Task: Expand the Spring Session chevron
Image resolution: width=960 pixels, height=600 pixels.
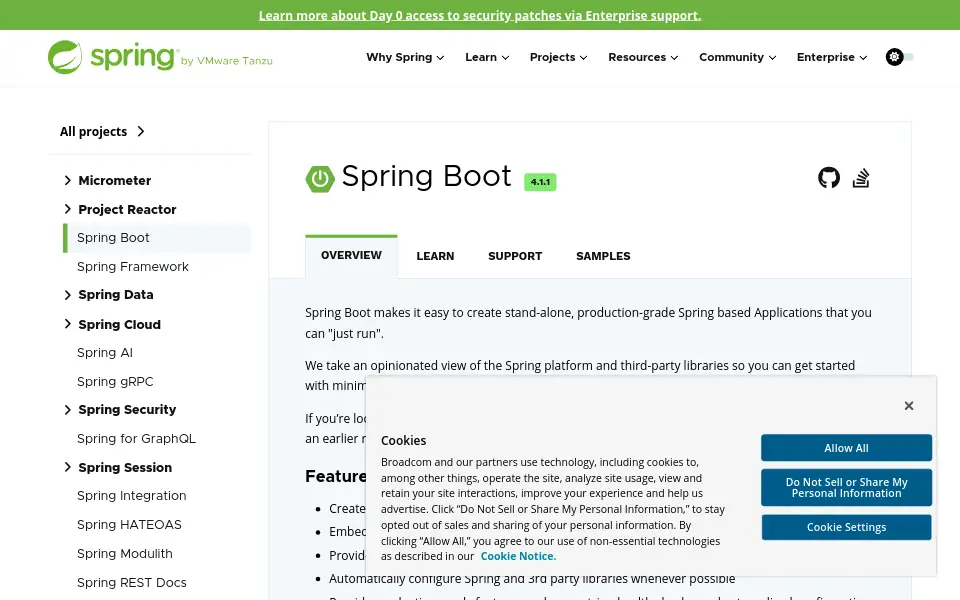Action: tap(67, 467)
